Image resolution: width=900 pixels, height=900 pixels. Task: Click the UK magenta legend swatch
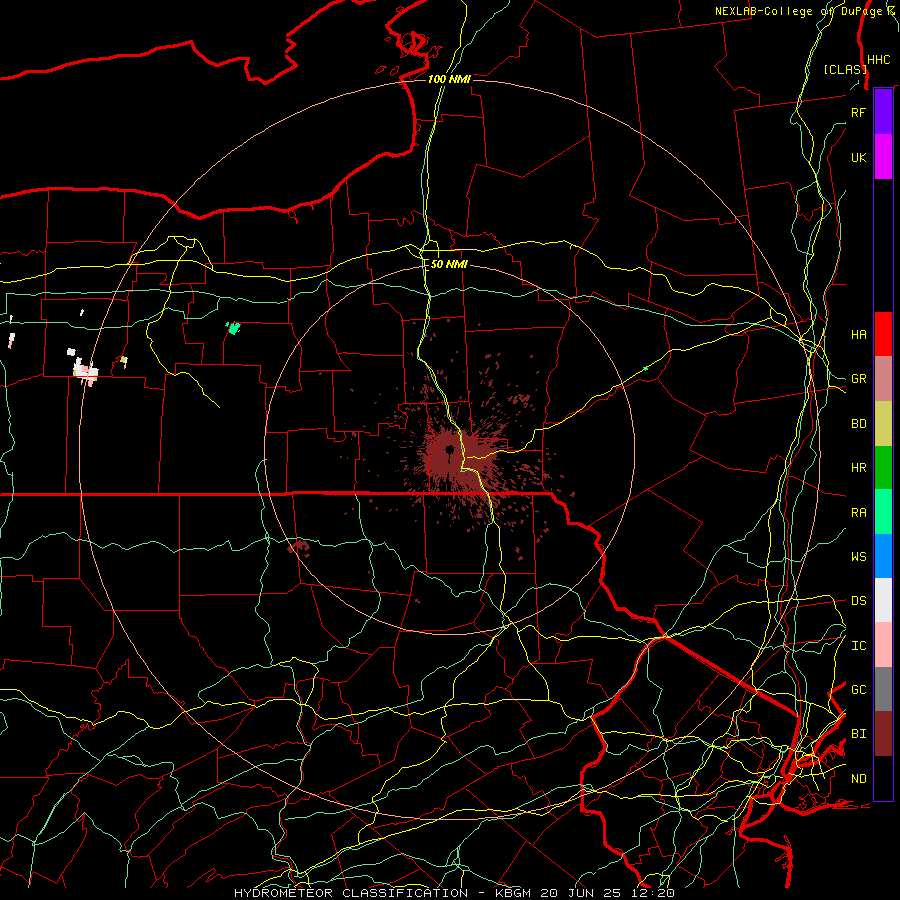point(883,157)
